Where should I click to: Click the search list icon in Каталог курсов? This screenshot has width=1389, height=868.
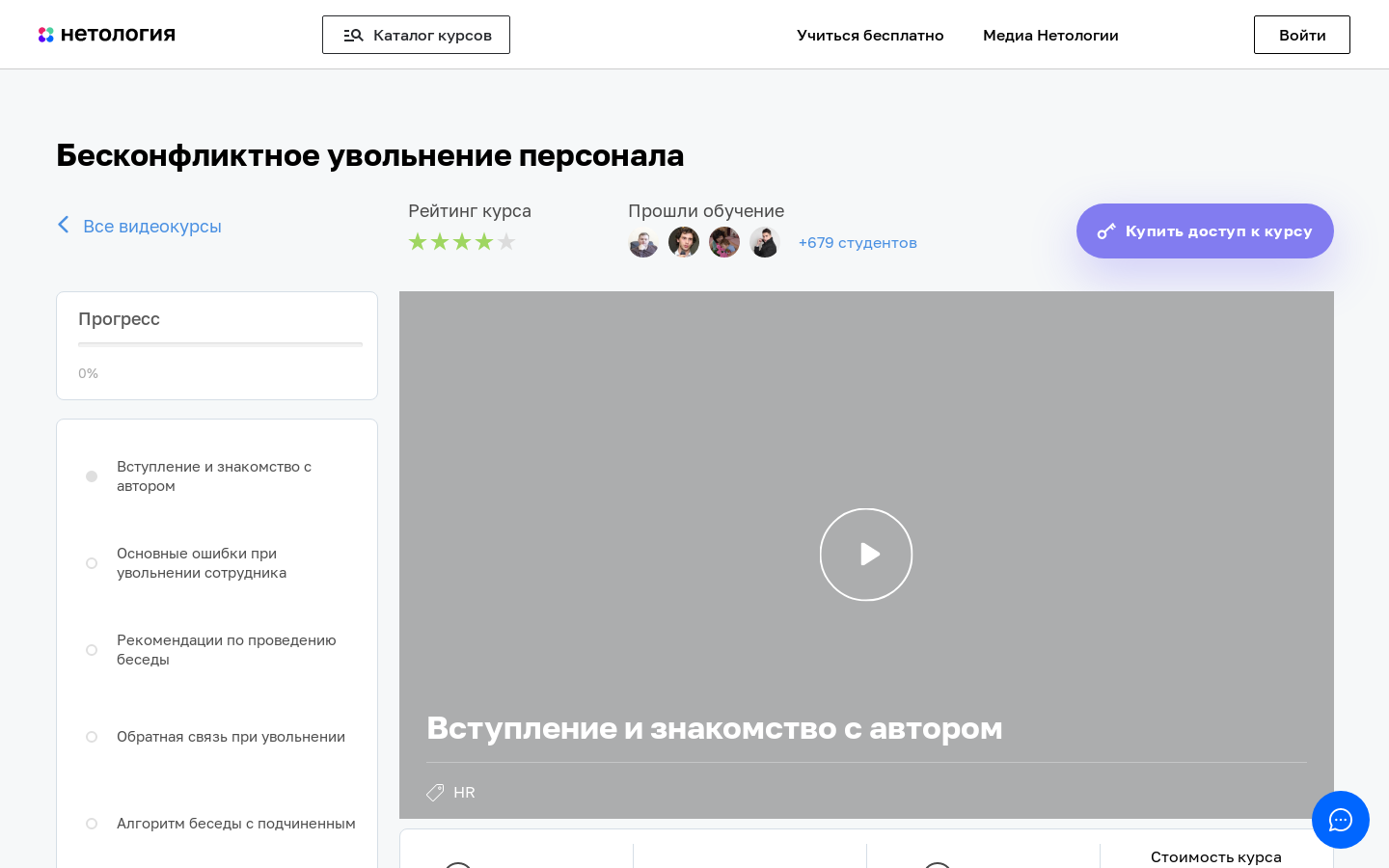pos(353,35)
